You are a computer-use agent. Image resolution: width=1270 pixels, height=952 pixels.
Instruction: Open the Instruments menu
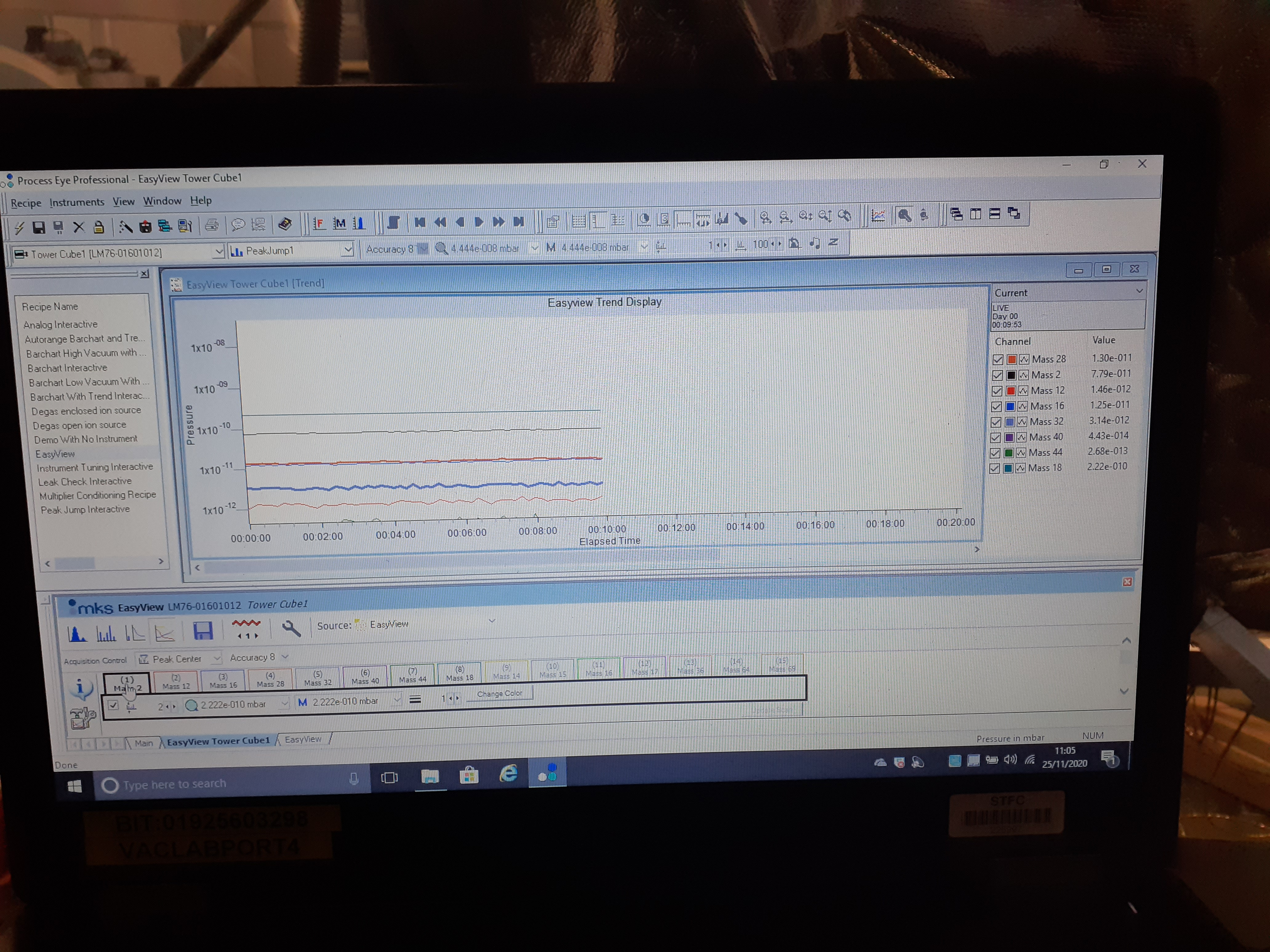tap(76, 202)
